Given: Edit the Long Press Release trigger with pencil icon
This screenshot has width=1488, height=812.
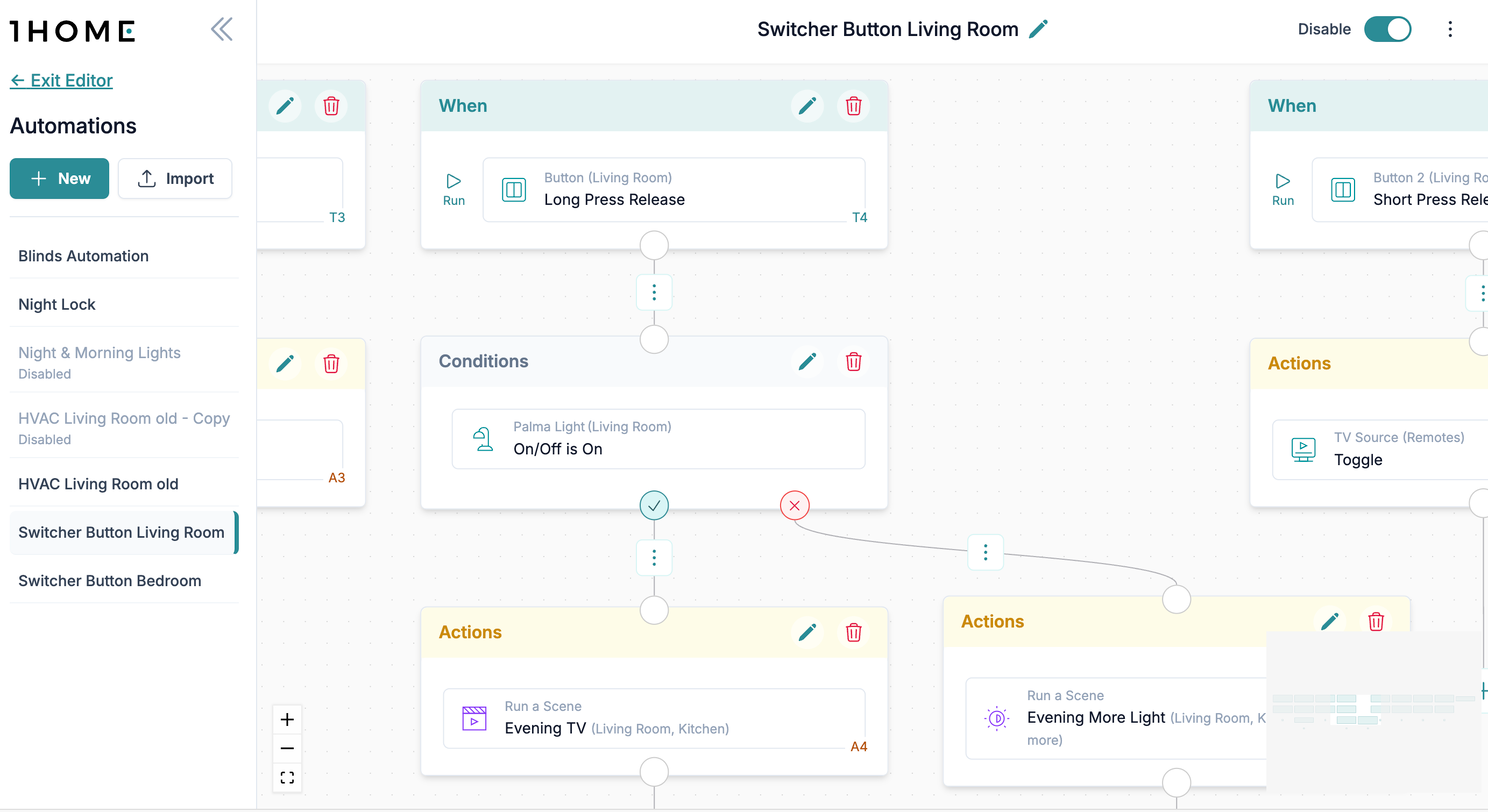Looking at the screenshot, I should (x=806, y=105).
